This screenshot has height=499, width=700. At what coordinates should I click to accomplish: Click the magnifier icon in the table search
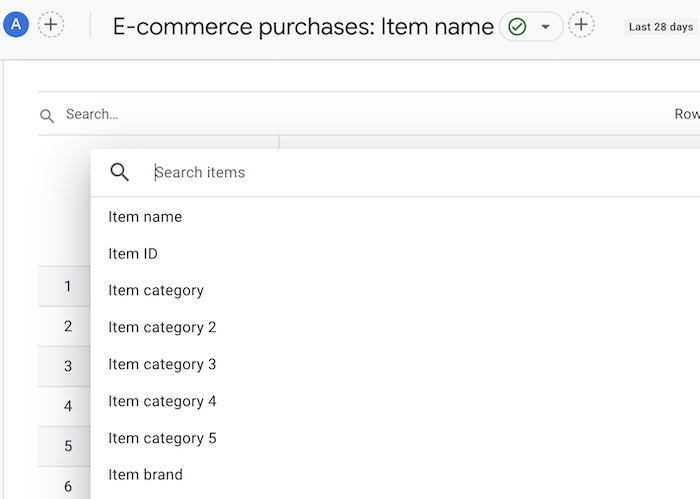[47, 116]
